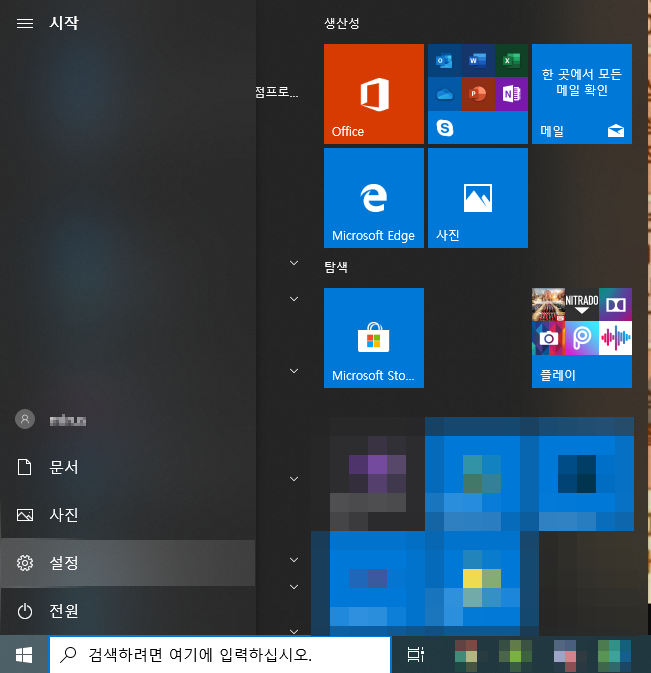651x673 pixels.
Task: Open the Mail (메일) tile
Action: point(582,94)
